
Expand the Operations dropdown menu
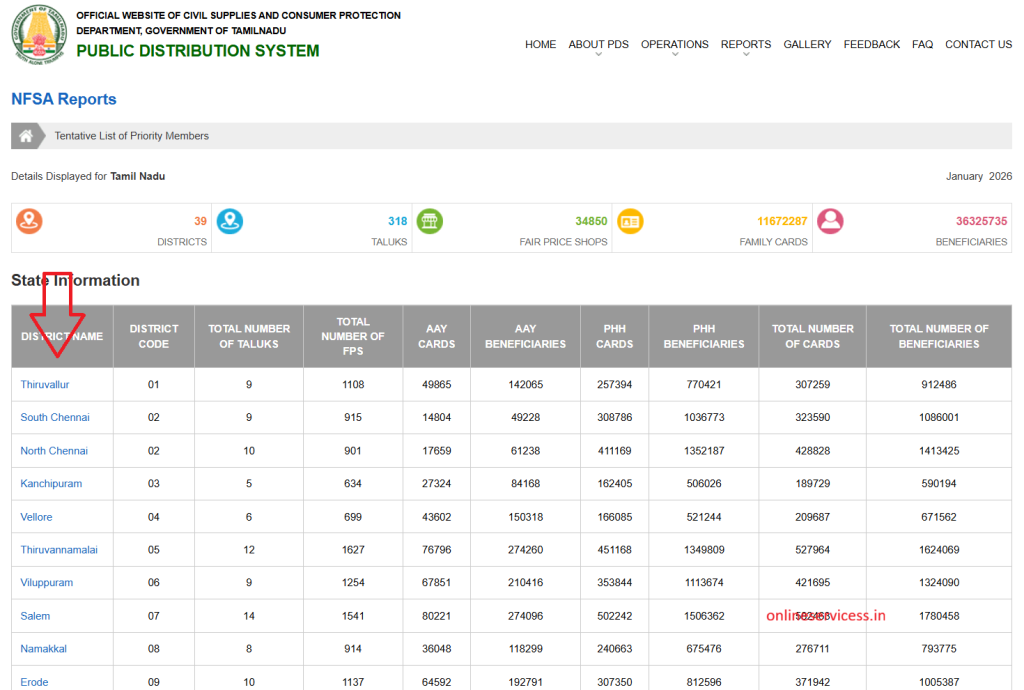674,45
